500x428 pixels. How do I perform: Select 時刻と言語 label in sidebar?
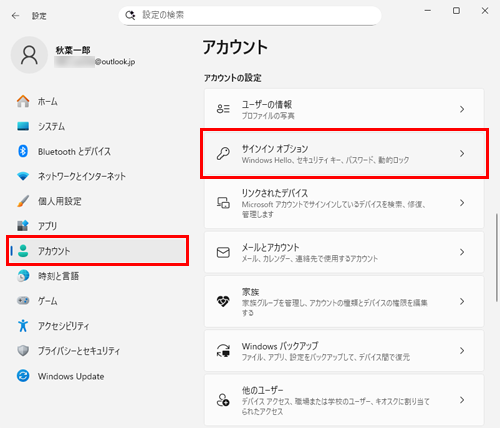coord(58,276)
